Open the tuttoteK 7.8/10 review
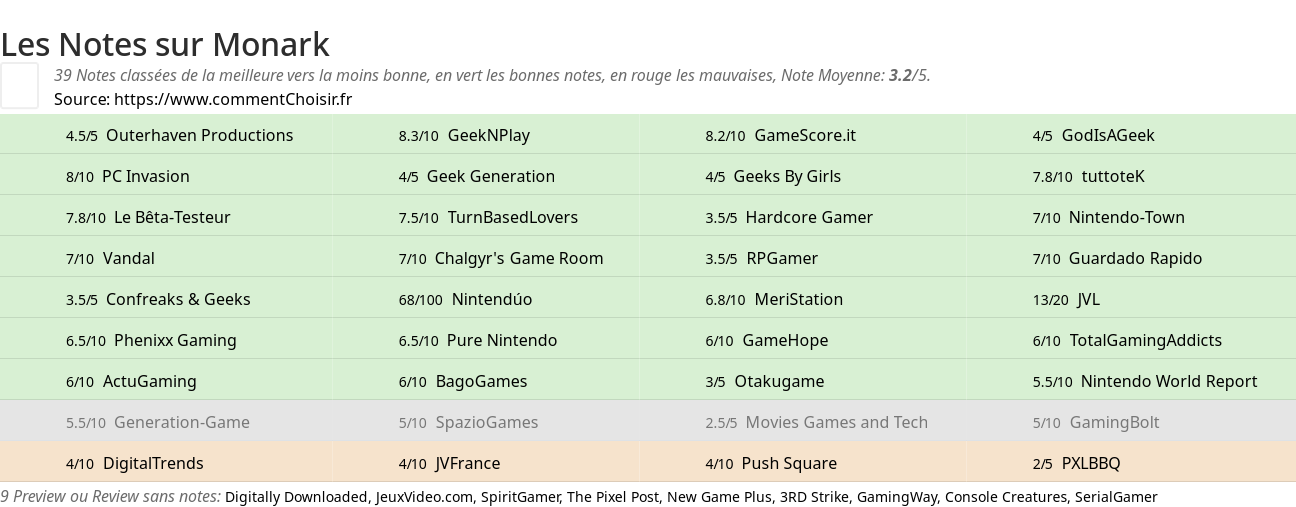Screen dimensions: 1296x507 pos(1089,176)
